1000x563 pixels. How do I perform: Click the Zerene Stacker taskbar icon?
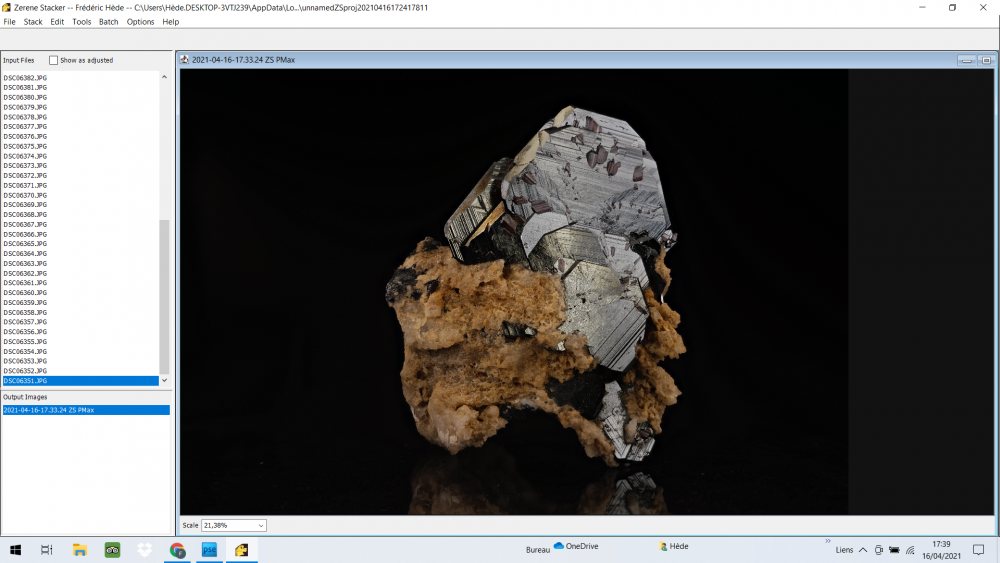[x=242, y=549]
